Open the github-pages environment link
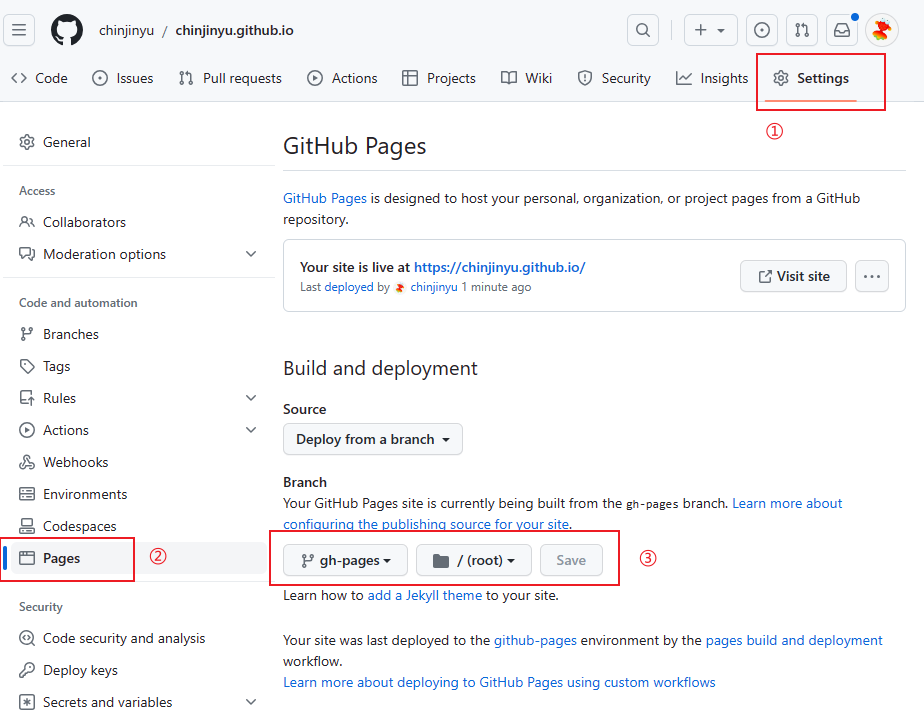The width and height of the screenshot is (924, 722). [x=535, y=640]
